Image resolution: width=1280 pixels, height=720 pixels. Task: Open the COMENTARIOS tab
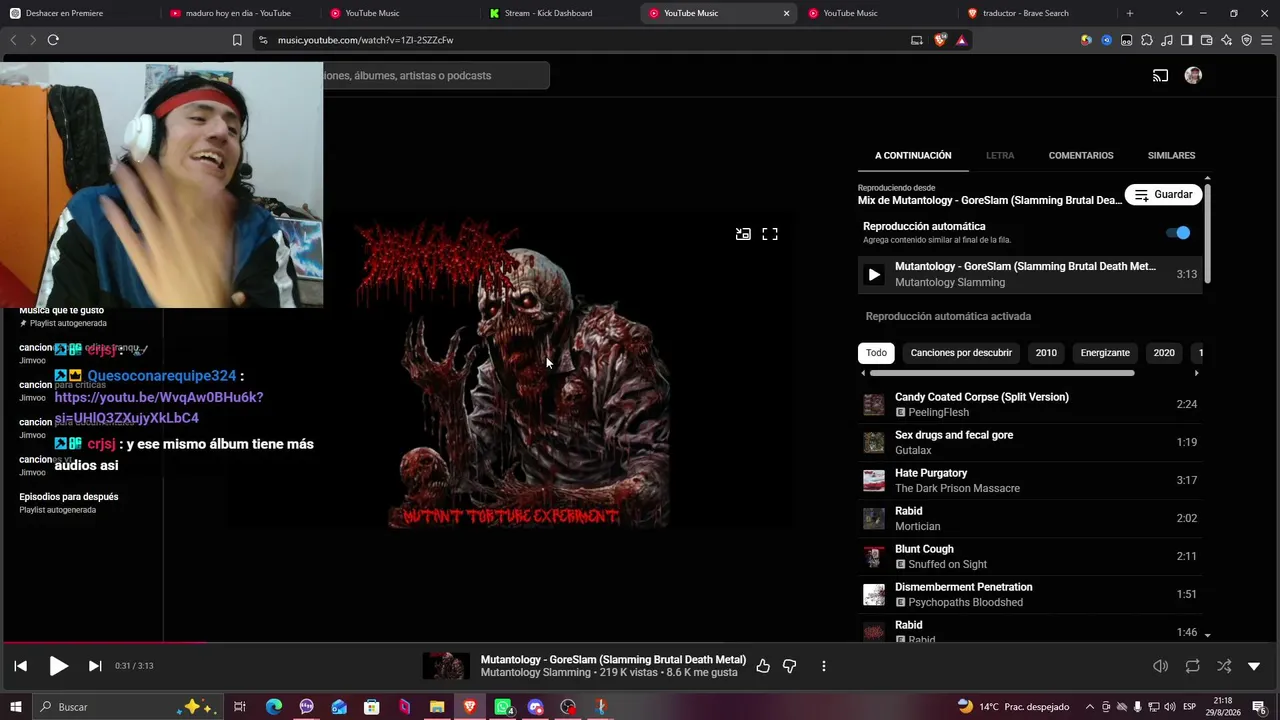[x=1081, y=156]
